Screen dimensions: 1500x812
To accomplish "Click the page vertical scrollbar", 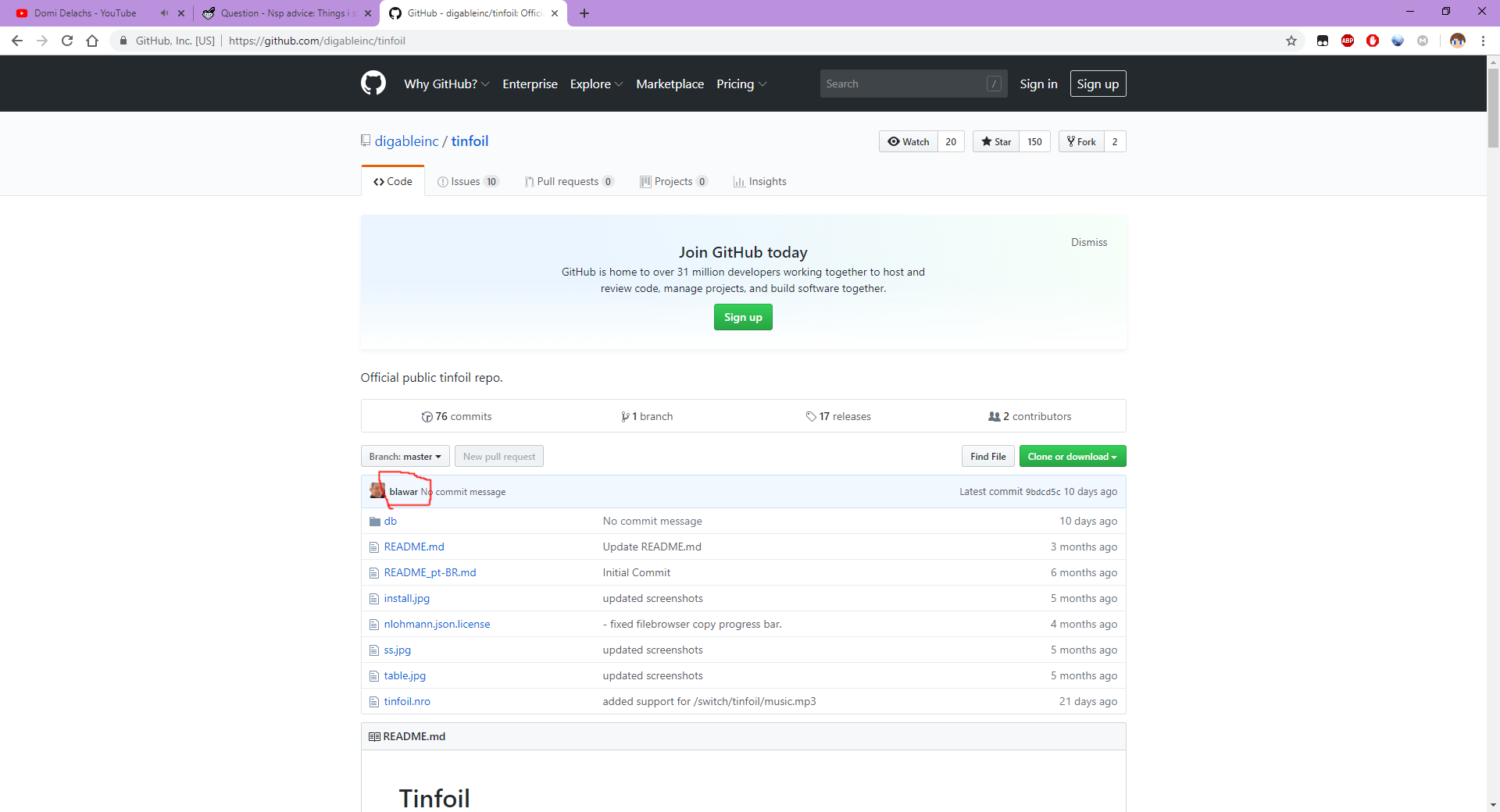I will pyautogui.click(x=1493, y=108).
